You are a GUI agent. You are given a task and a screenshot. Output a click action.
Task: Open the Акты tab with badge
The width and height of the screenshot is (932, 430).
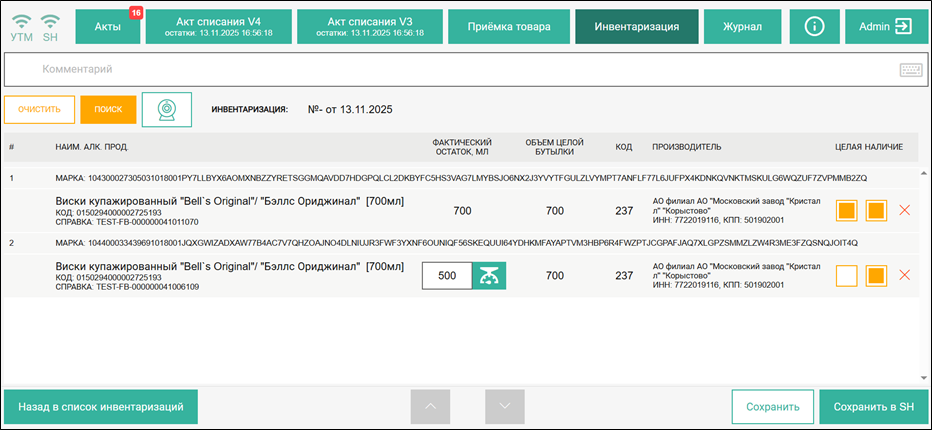click(x=109, y=27)
